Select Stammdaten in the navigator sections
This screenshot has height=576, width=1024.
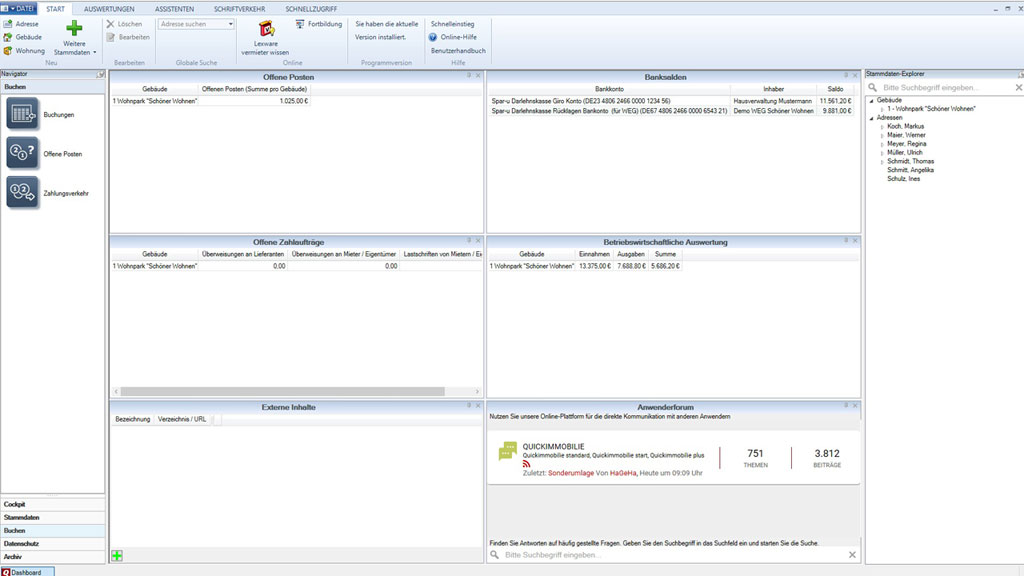tap(22, 517)
